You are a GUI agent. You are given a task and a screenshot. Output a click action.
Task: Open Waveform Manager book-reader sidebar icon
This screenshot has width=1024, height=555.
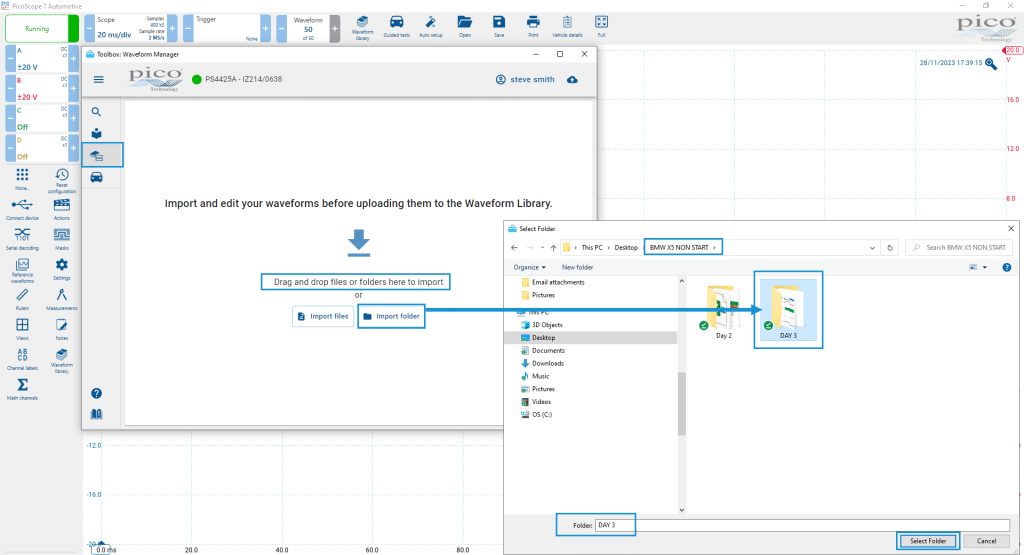click(x=97, y=133)
